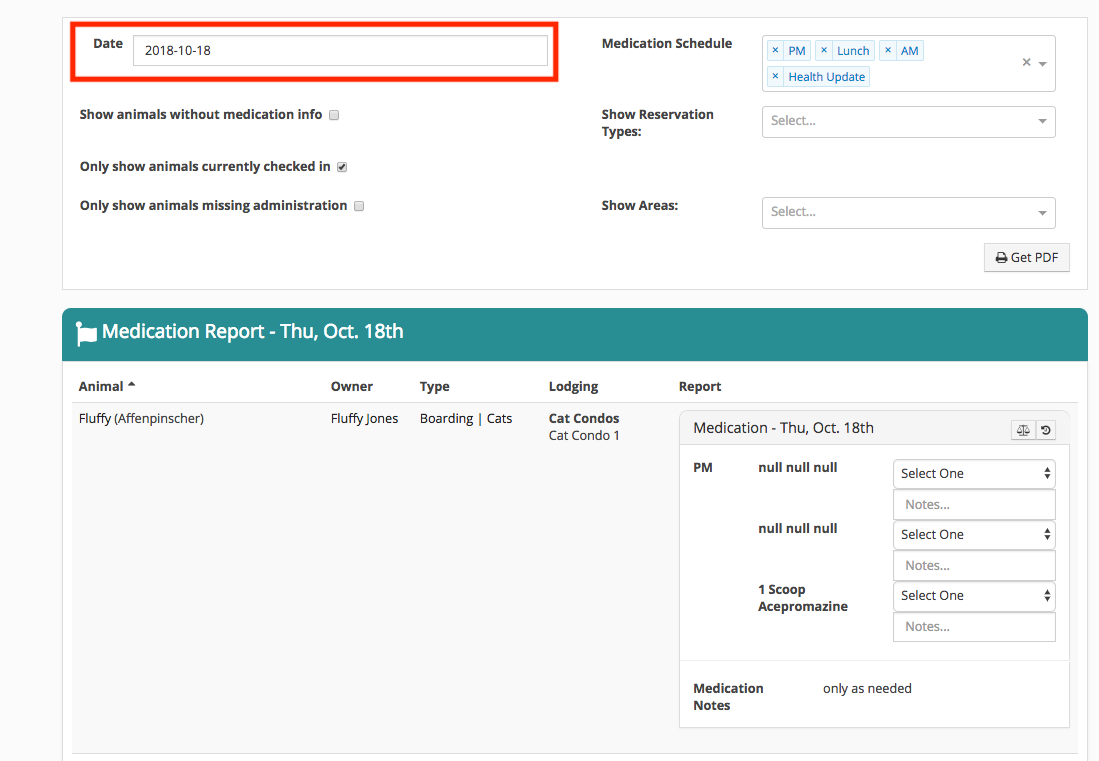This screenshot has width=1099, height=761.
Task: Clear all schedule tags with the × icon
Action: pos(1026,61)
